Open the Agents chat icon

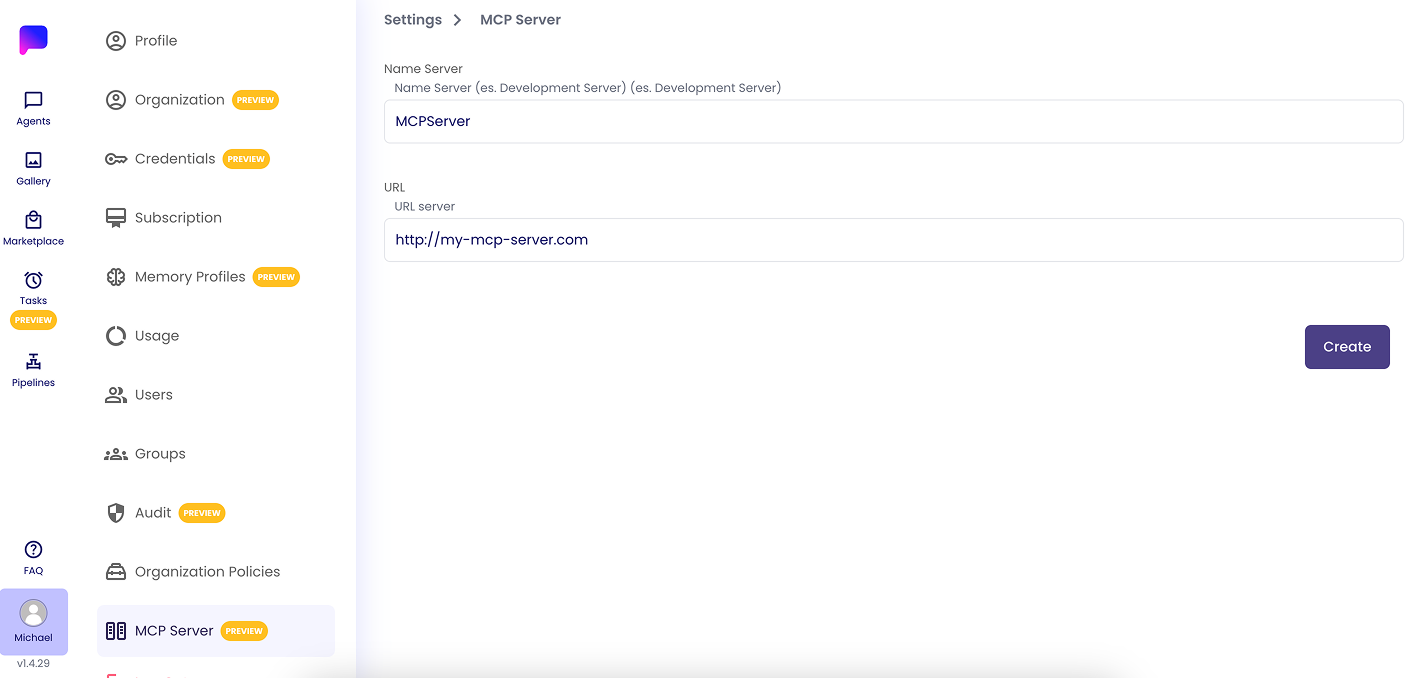tap(33, 100)
